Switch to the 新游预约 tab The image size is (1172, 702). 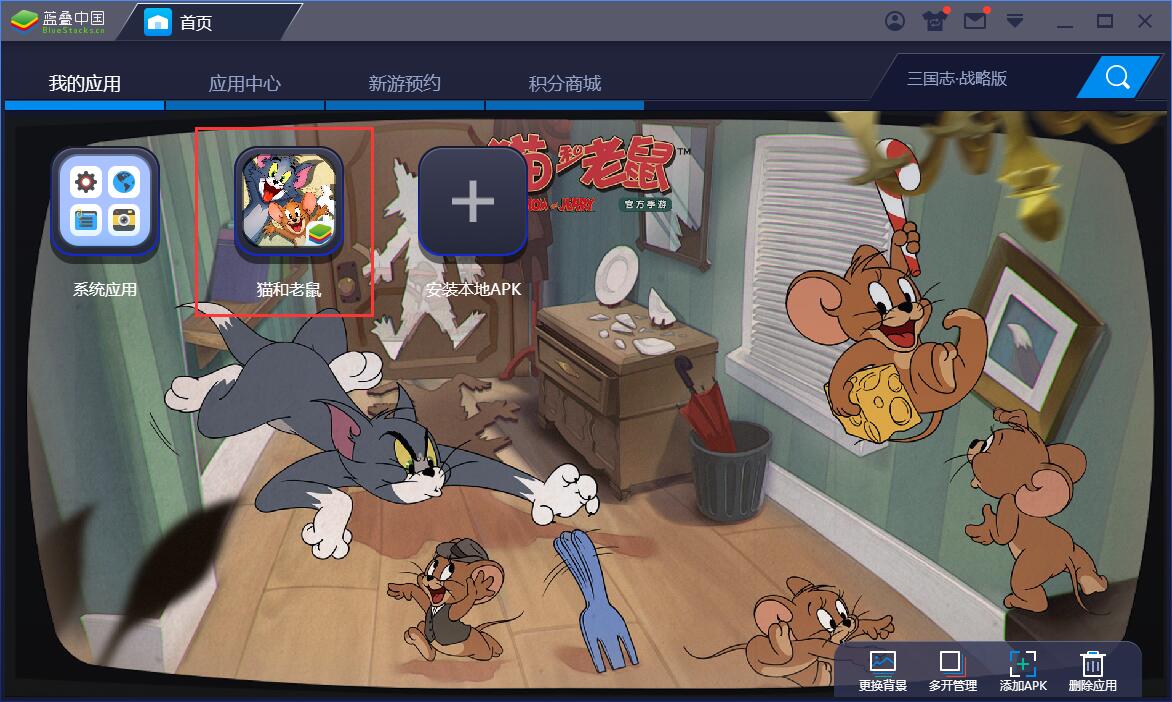click(406, 84)
